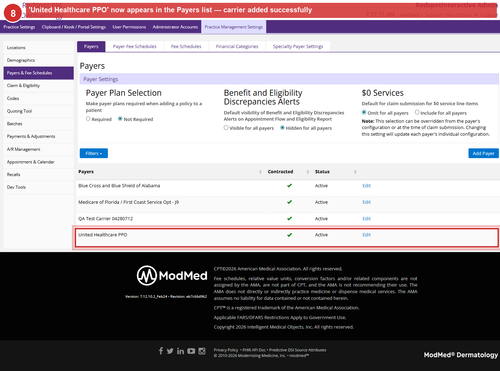Open the Fee Schedules tab
Image resolution: width=500 pixels, height=371 pixels.
coord(186,47)
